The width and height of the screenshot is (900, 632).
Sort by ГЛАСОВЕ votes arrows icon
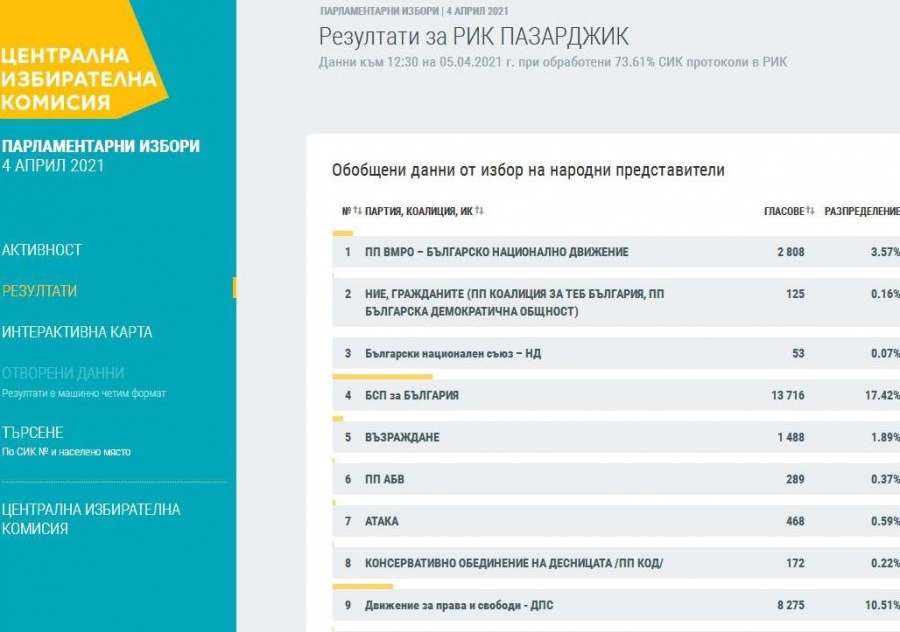coord(810,211)
